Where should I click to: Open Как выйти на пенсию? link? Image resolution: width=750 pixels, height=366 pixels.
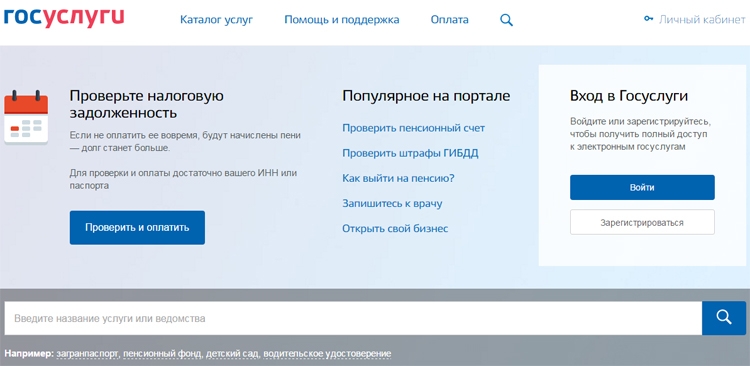(x=398, y=178)
